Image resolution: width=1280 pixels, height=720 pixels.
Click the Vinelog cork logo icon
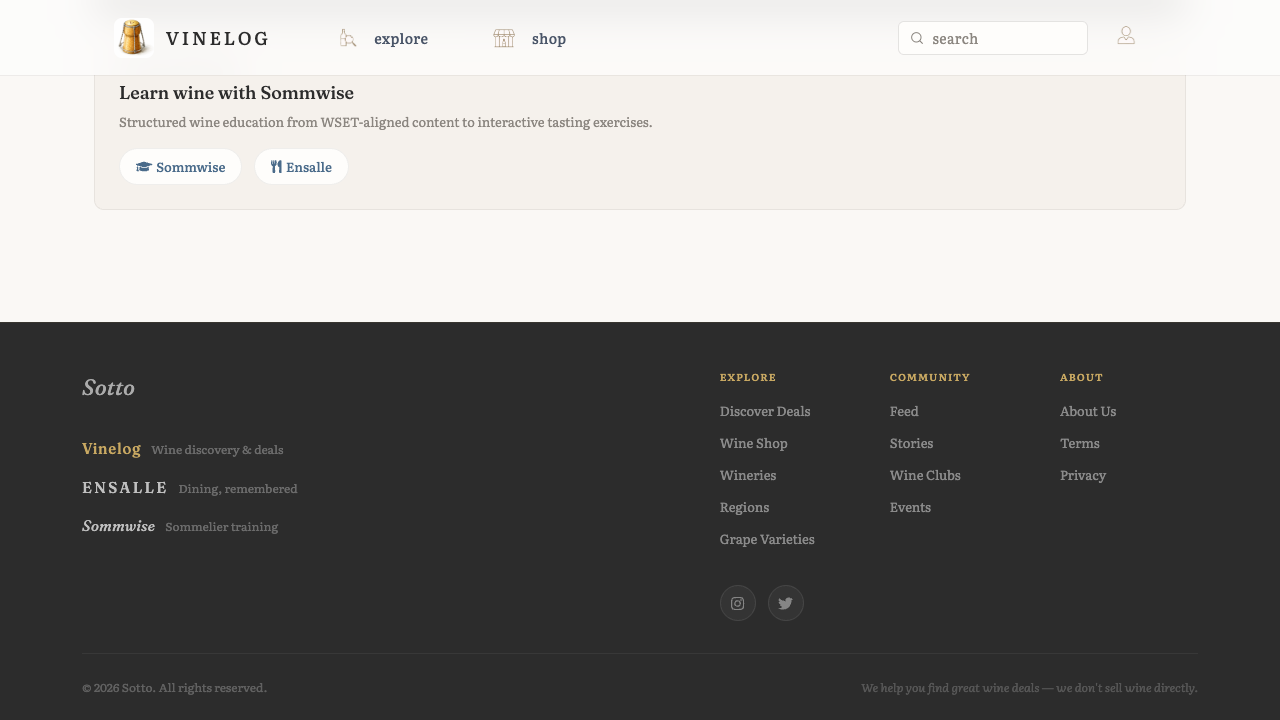pos(134,38)
